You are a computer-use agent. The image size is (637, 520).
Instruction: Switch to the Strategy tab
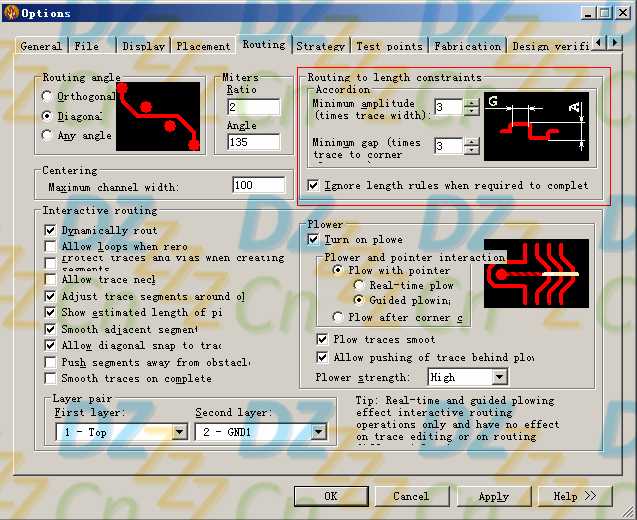click(321, 46)
